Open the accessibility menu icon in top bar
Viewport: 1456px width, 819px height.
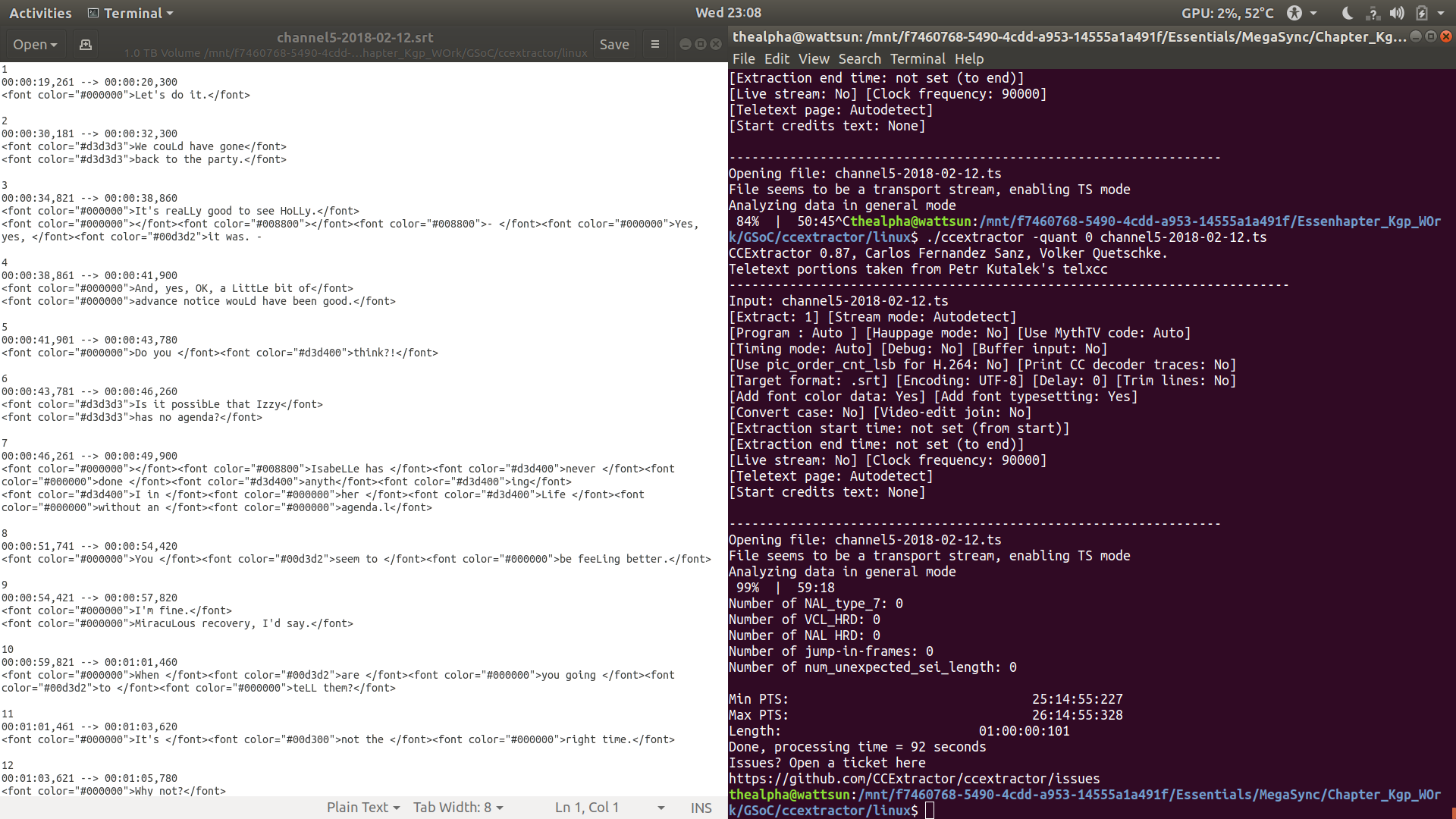tap(1294, 13)
